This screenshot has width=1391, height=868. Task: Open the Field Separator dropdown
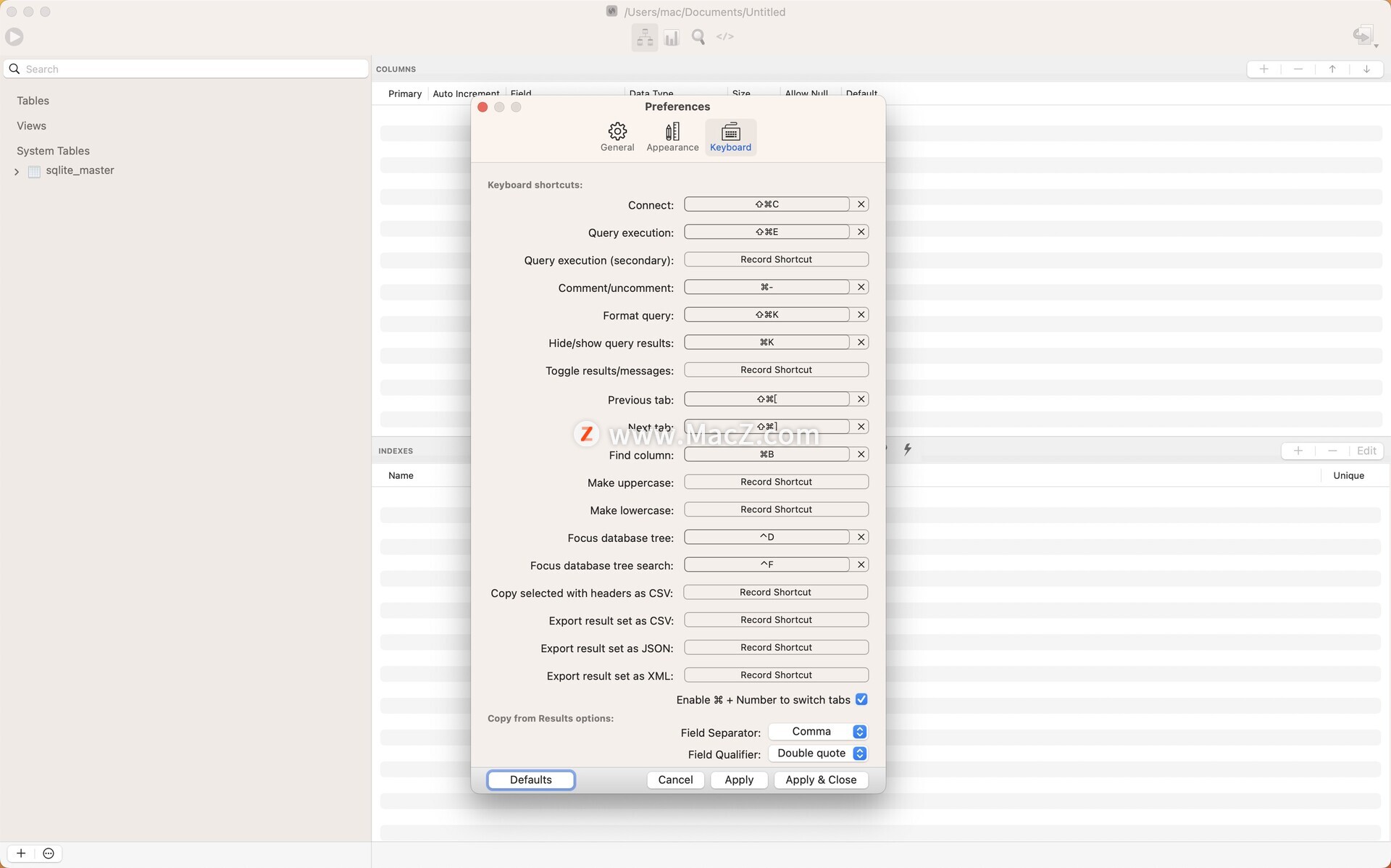[818, 732]
